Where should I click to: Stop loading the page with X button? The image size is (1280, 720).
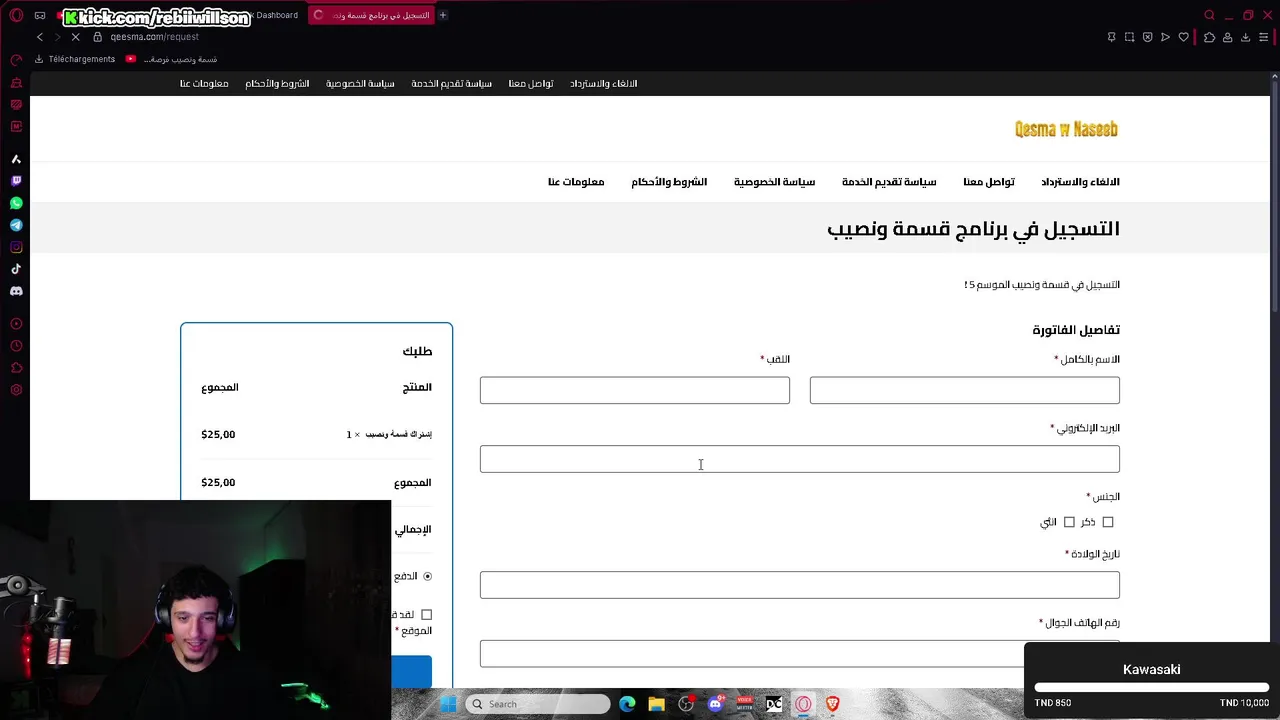pyautogui.click(x=75, y=37)
